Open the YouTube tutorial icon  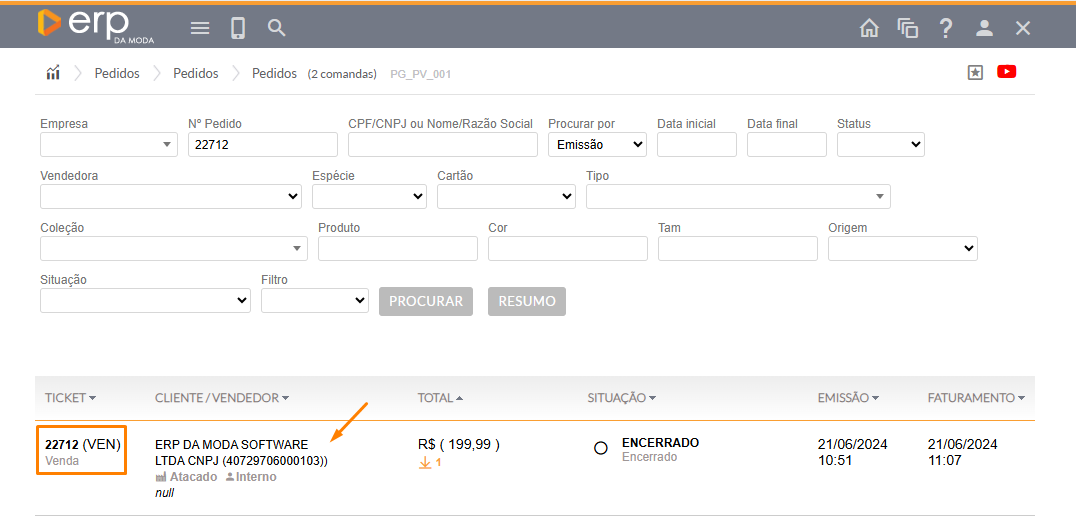1006,72
